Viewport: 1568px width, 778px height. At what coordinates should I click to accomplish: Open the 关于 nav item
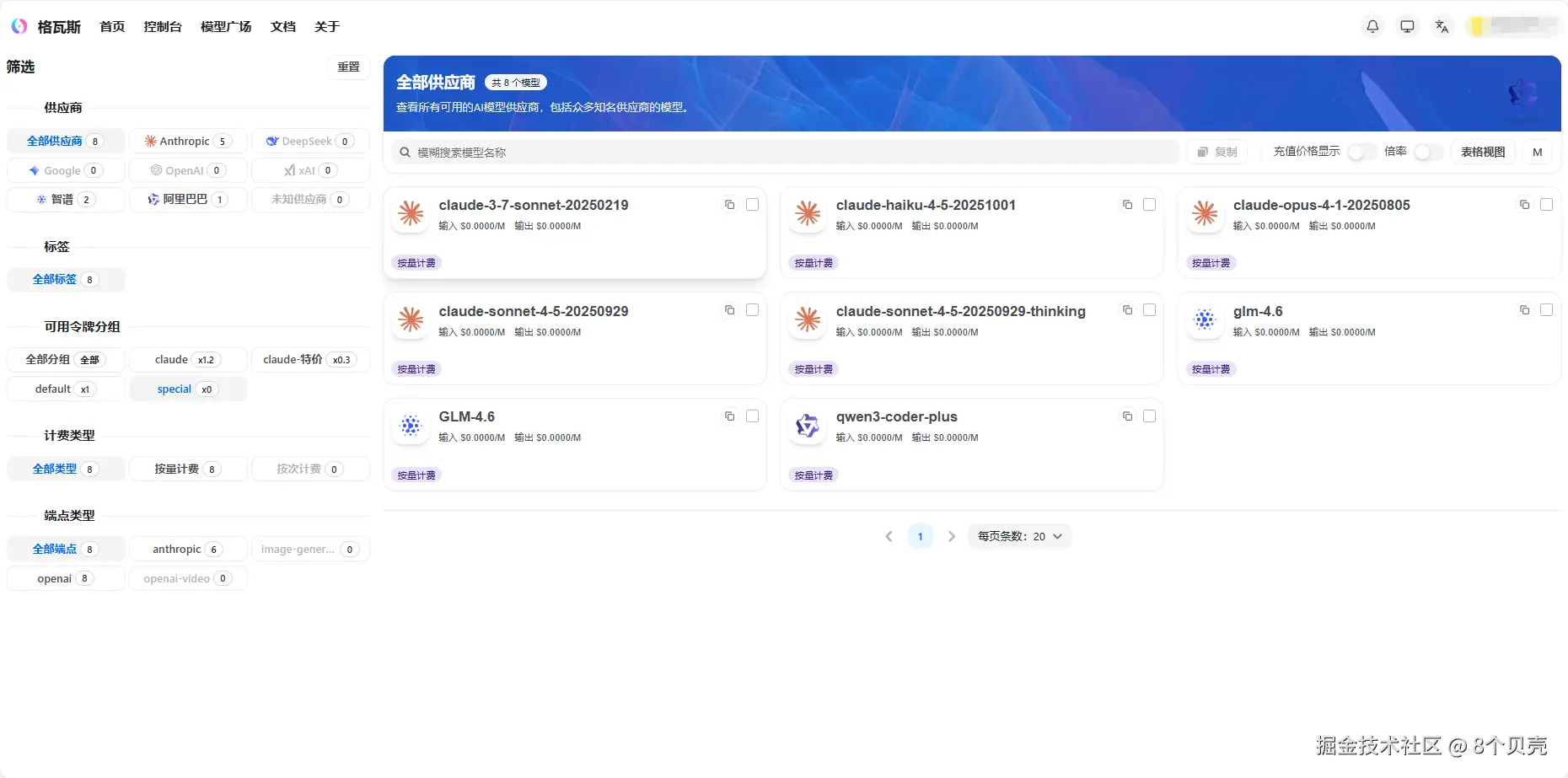coord(327,27)
